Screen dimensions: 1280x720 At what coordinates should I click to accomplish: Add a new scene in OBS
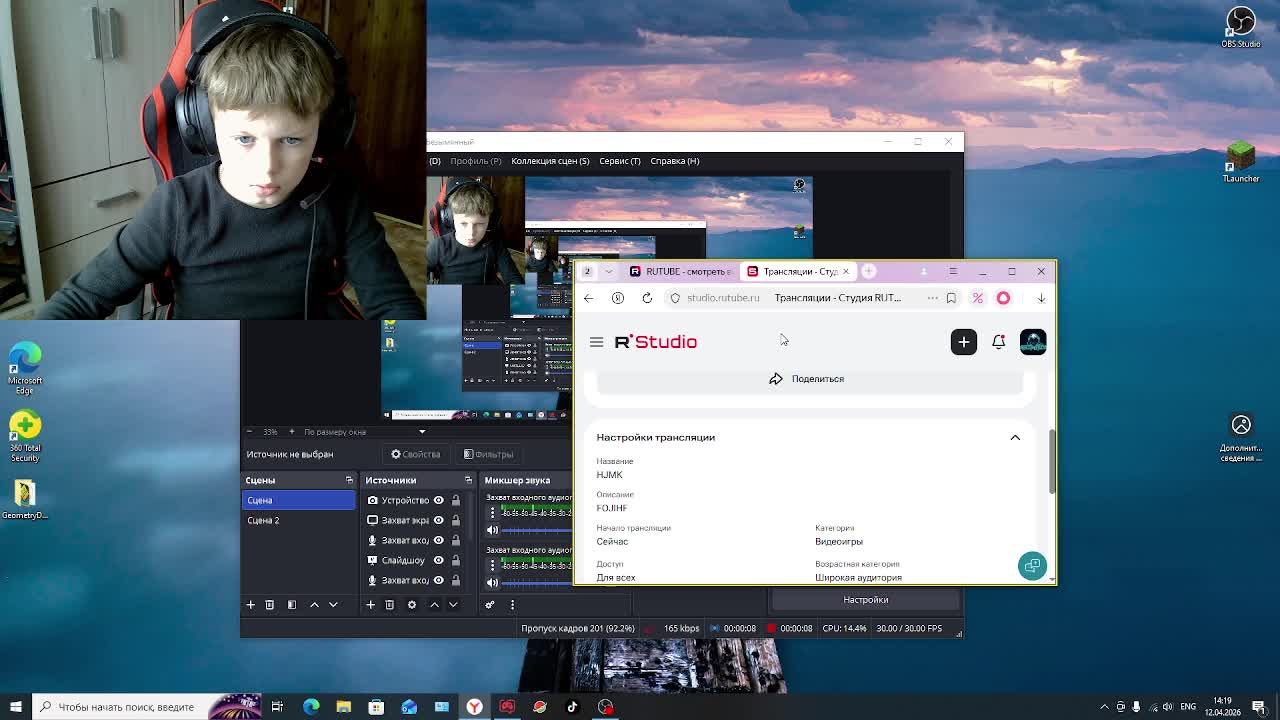point(251,604)
